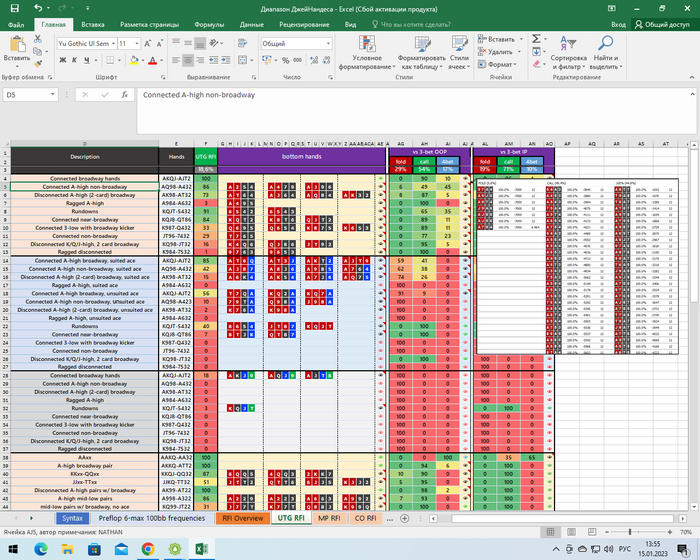Activate the Format Painter brush
700x560 pixels.
point(38,64)
